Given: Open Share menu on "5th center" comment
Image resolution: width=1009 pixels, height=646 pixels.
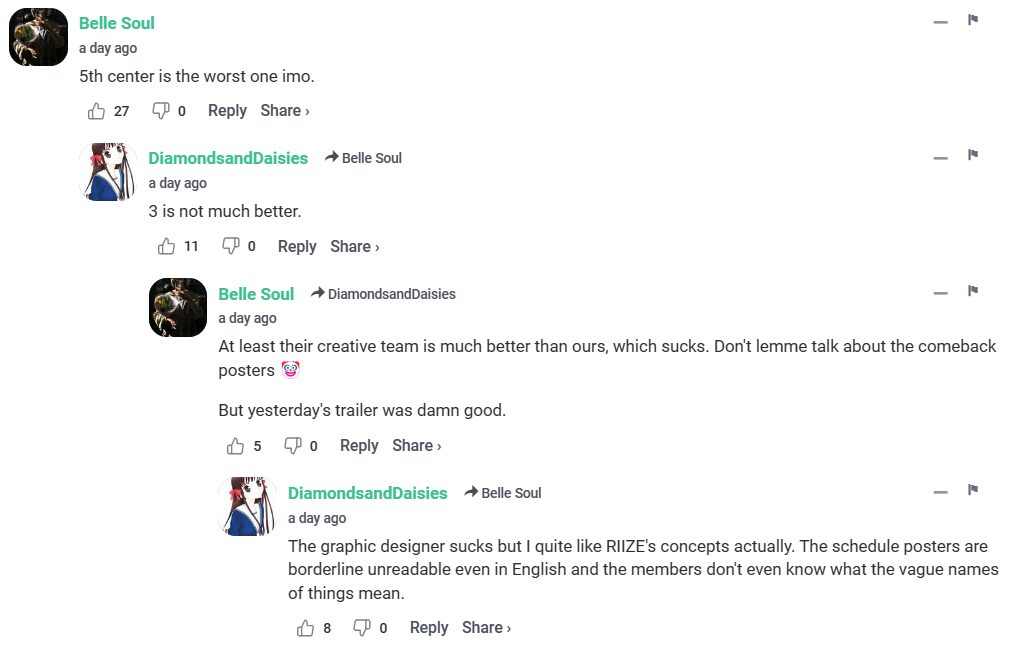Looking at the screenshot, I should pyautogui.click(x=284, y=111).
